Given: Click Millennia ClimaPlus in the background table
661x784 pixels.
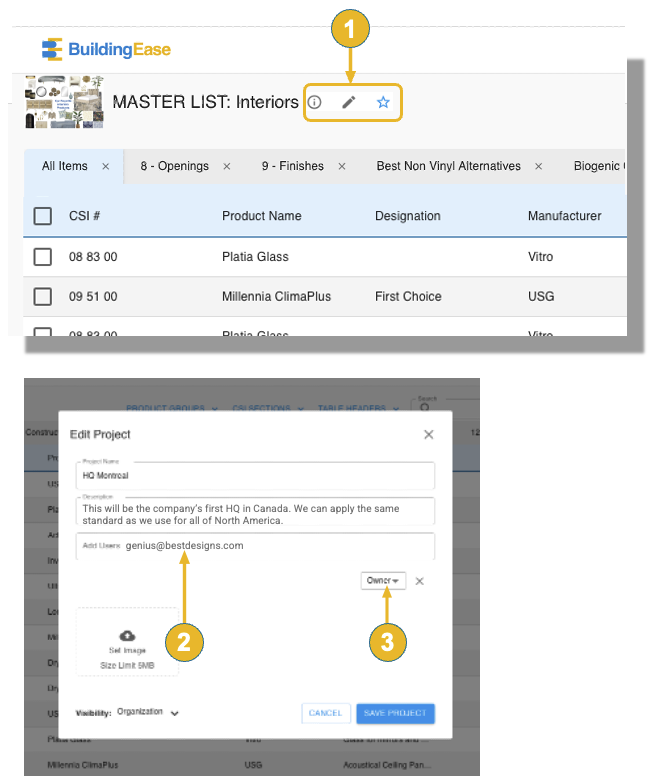Looking at the screenshot, I should click(83, 765).
